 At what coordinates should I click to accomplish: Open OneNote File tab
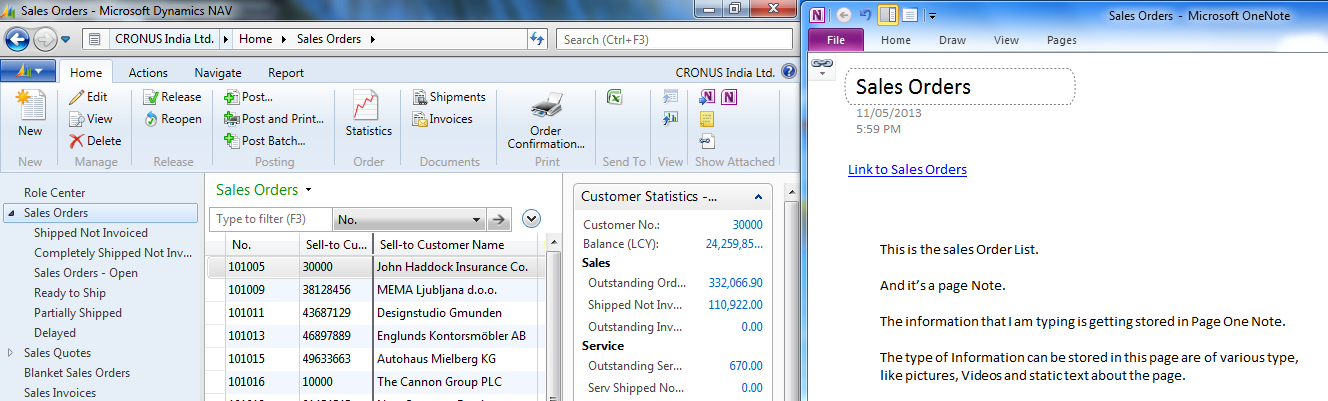click(837, 40)
